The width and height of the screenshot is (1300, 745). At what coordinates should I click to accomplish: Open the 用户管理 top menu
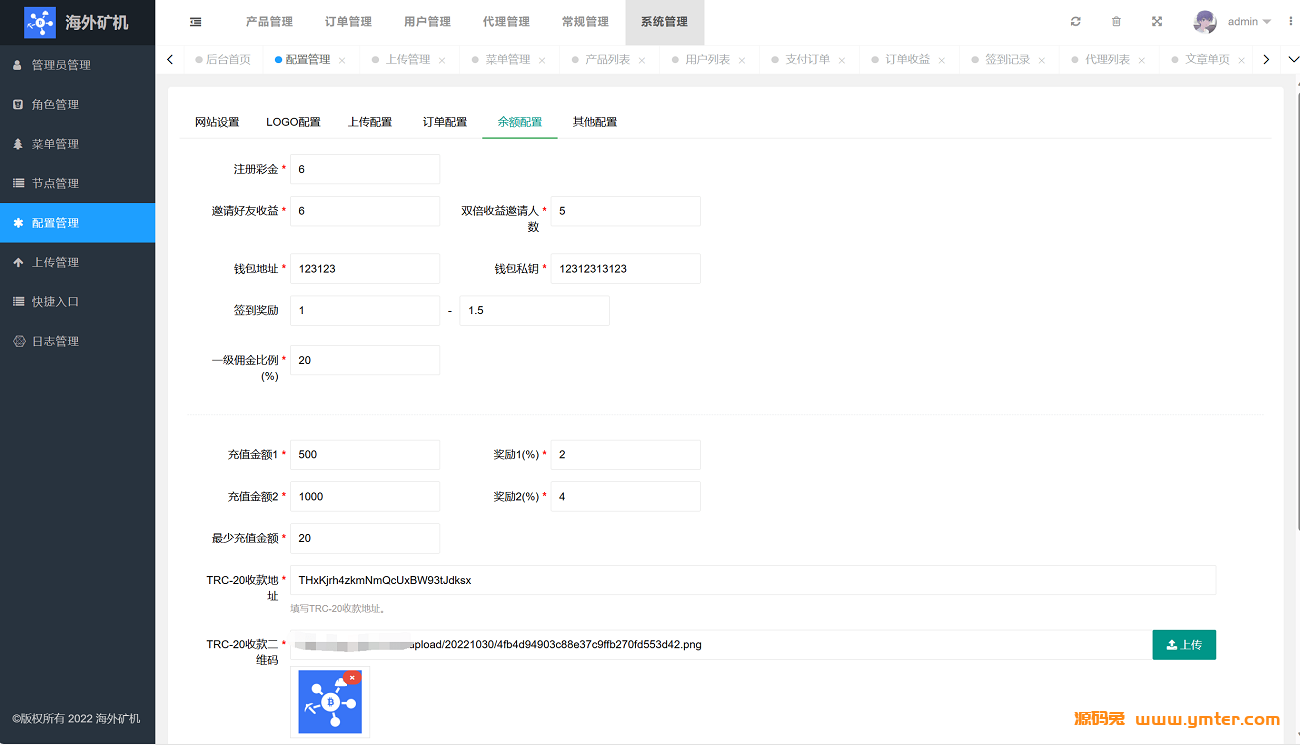click(x=427, y=22)
